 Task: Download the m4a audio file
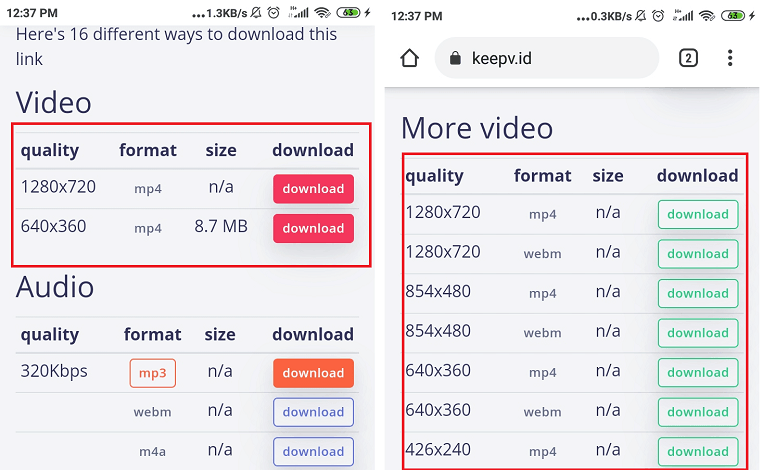(313, 452)
